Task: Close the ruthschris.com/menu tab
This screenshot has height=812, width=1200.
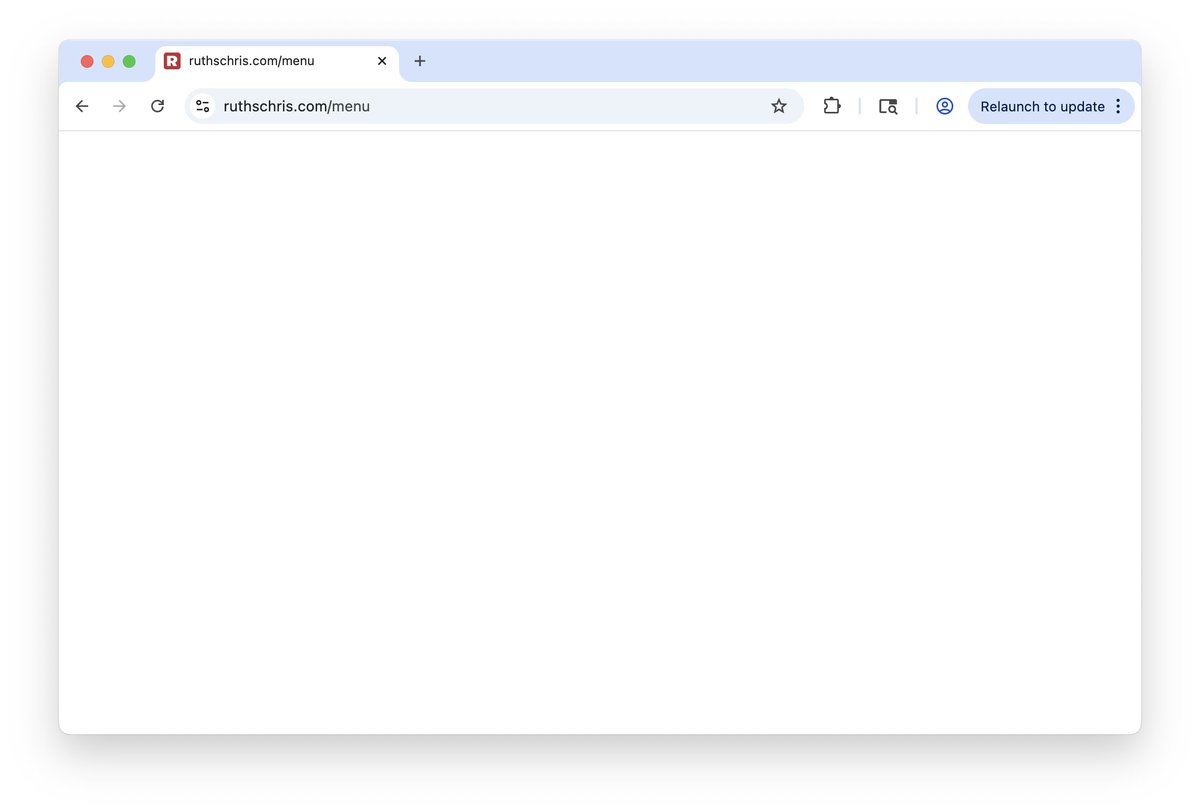Action: pyautogui.click(x=382, y=61)
